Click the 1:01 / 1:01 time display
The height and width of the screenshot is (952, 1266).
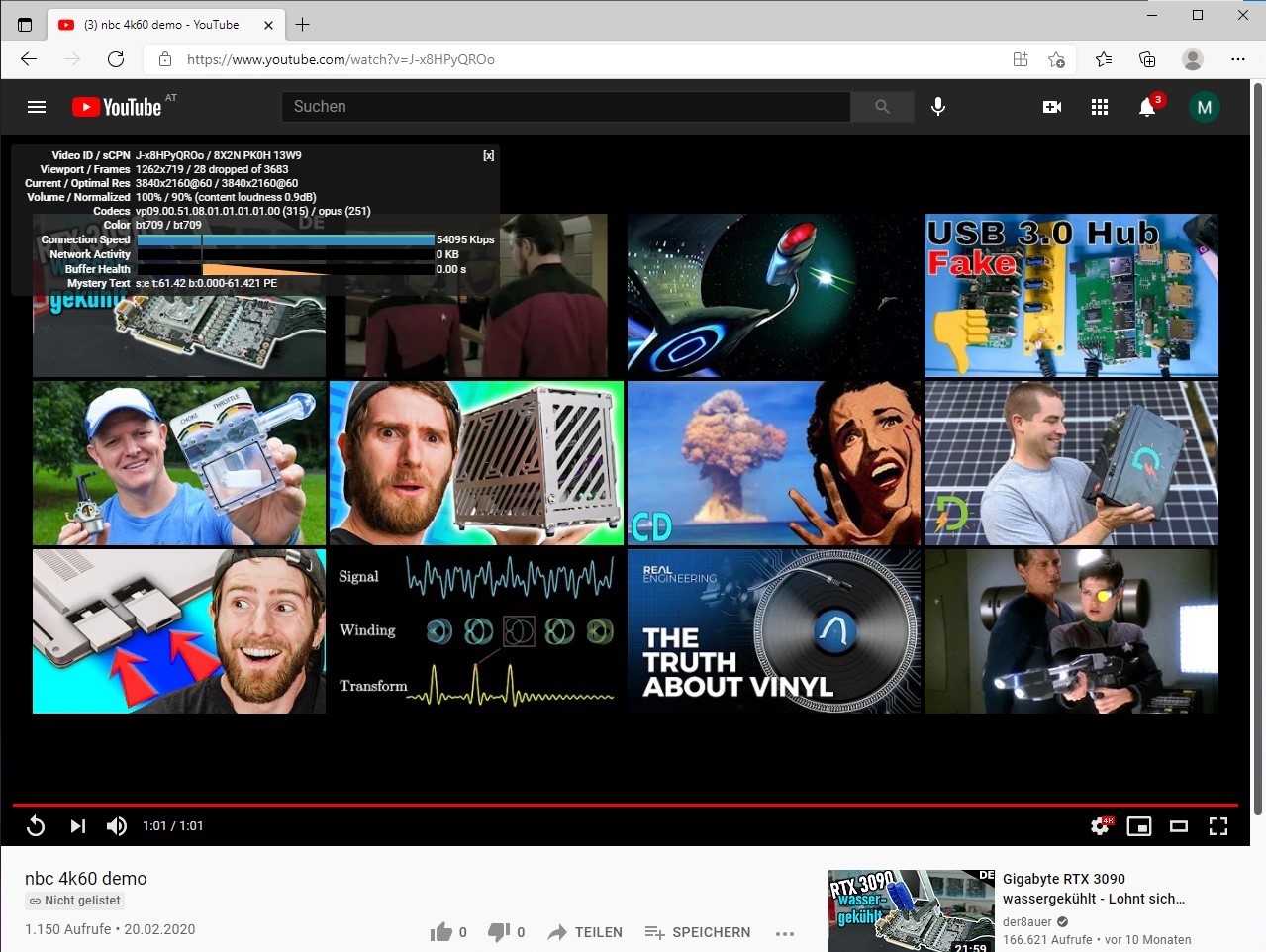(173, 826)
